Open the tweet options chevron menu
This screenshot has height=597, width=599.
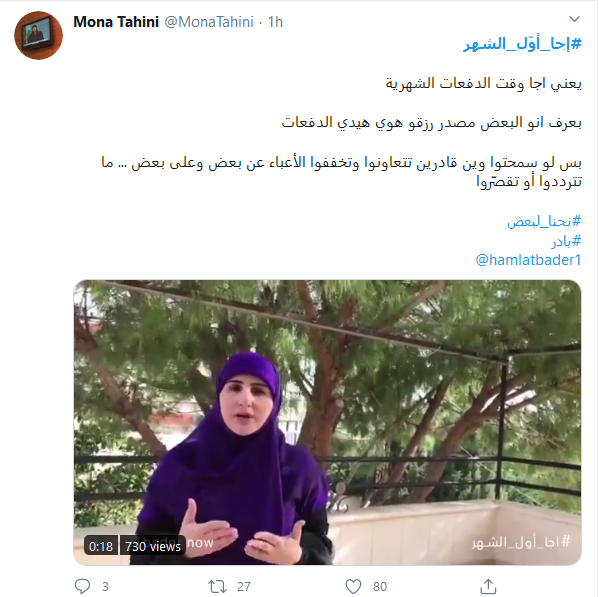coord(574,19)
